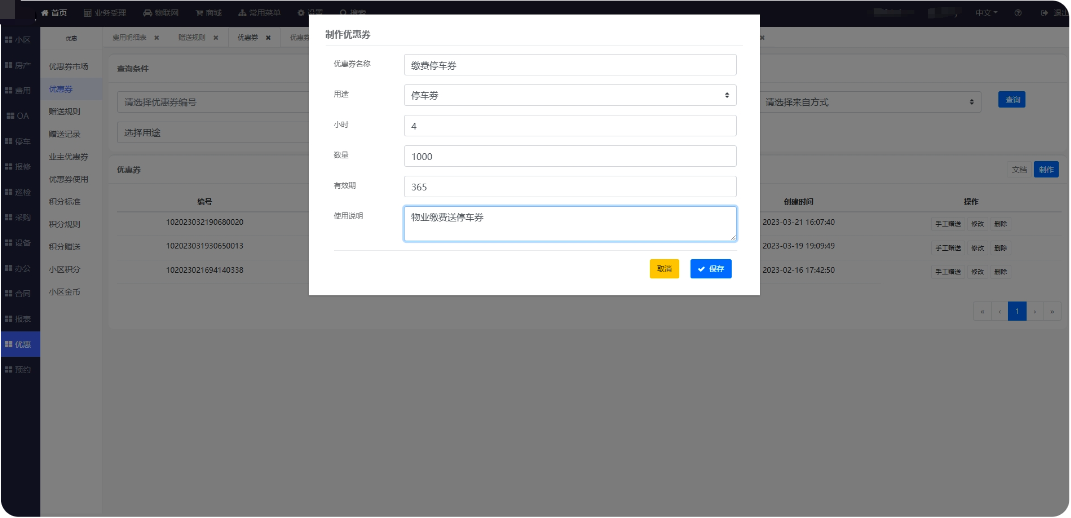The height and width of the screenshot is (518, 1071).
Task: Select 预约 in the left sidebar
Action: pyautogui.click(x=19, y=369)
